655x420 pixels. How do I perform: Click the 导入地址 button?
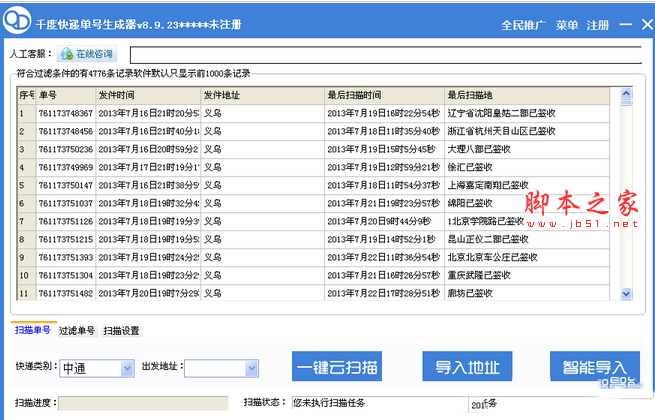[x=467, y=367]
